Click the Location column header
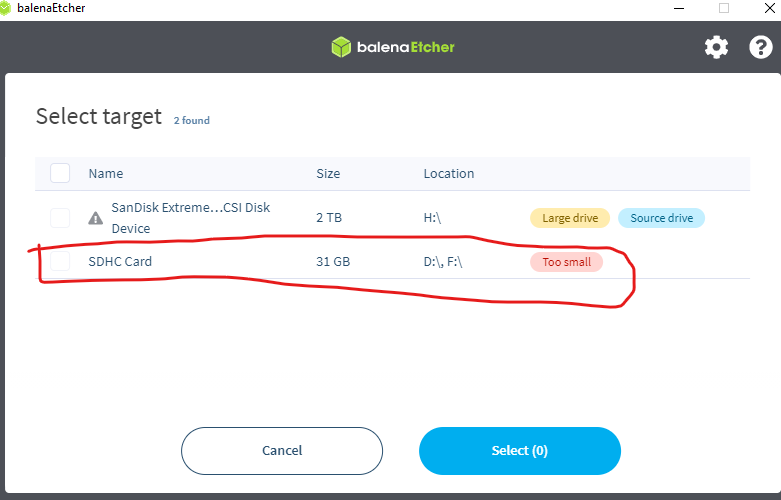Screen dimensions: 781x500 coord(449,173)
